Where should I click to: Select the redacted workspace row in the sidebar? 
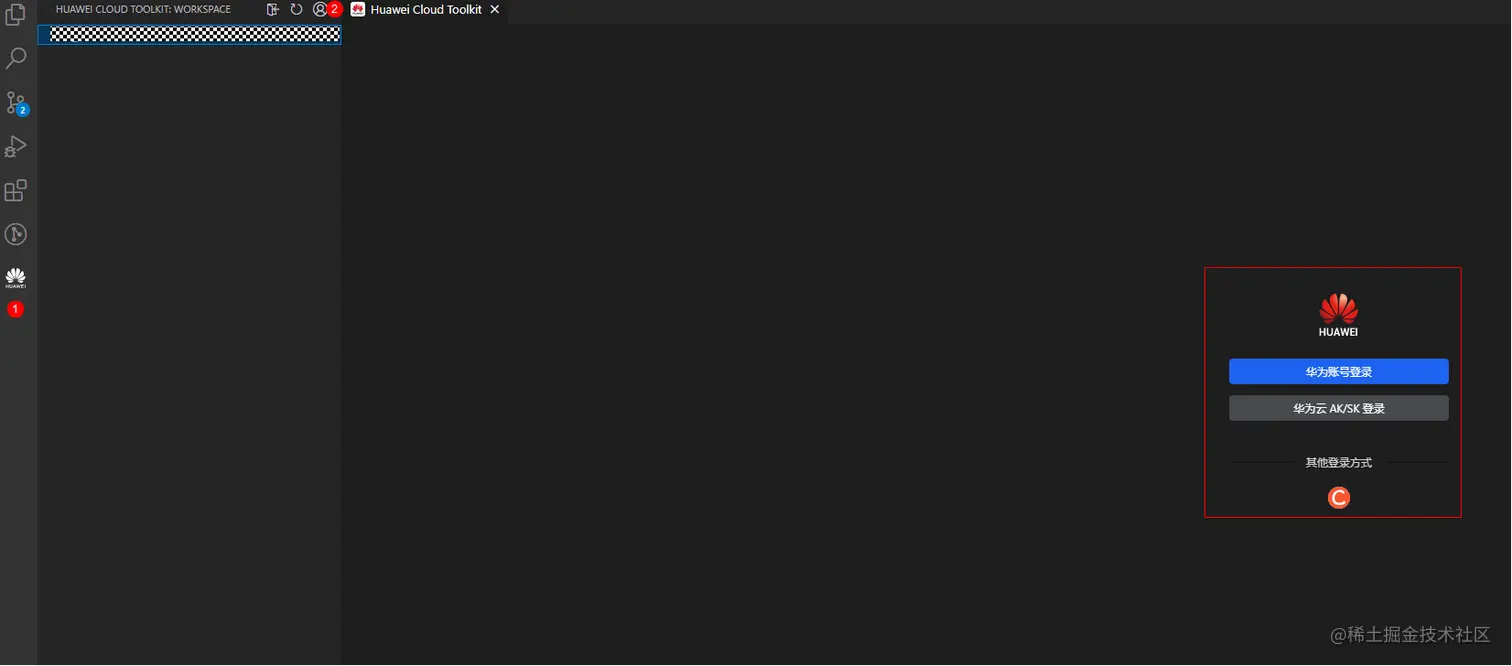189,34
